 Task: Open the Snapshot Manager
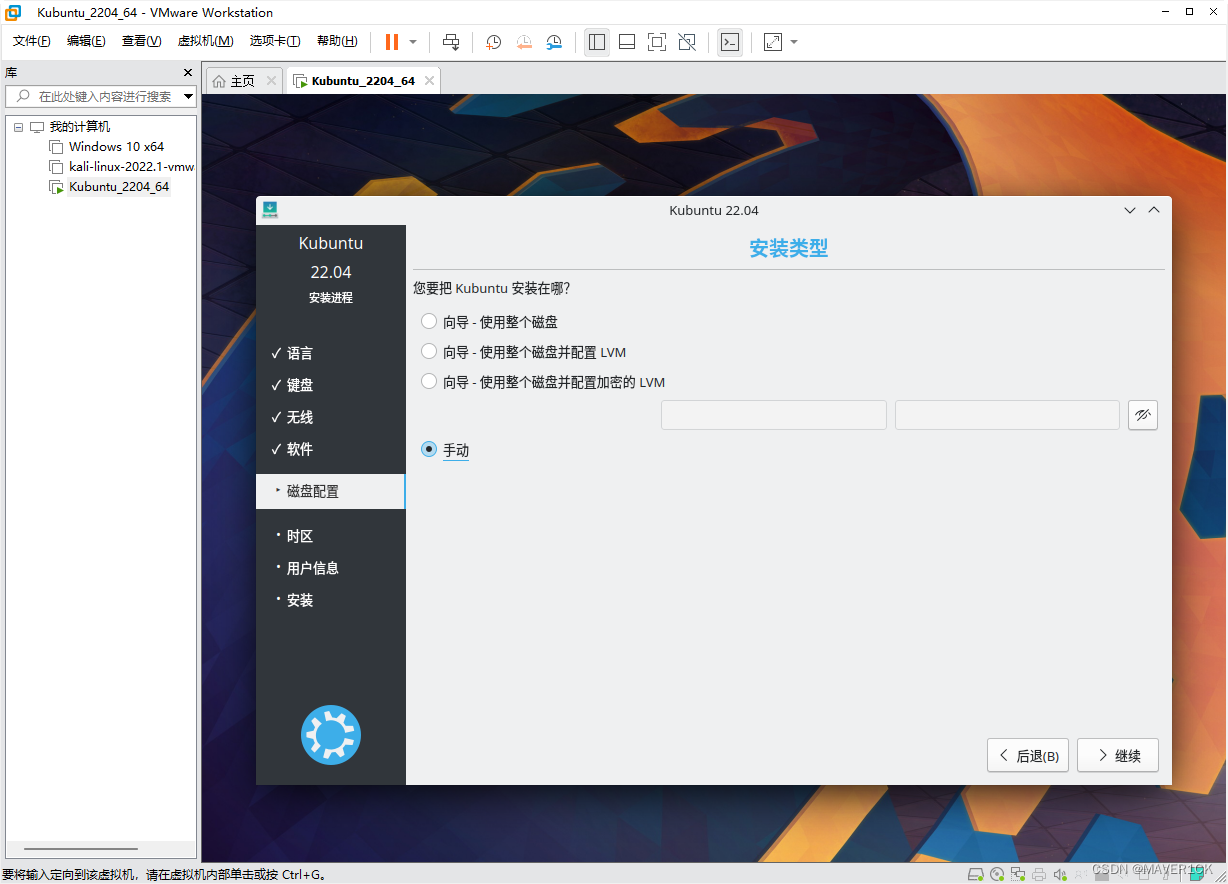coord(554,42)
